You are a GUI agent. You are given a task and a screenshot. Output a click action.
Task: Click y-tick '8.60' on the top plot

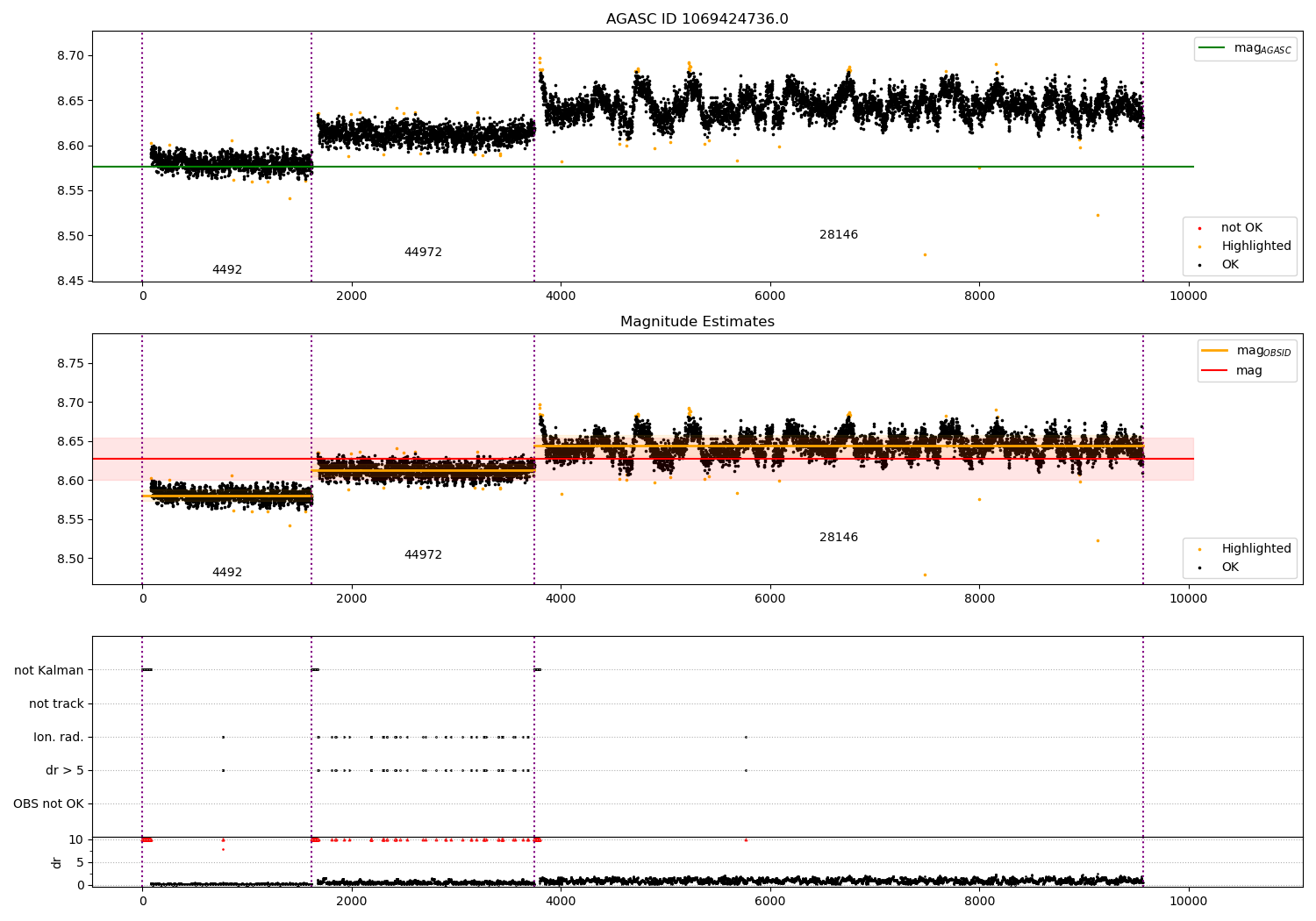[x=71, y=146]
